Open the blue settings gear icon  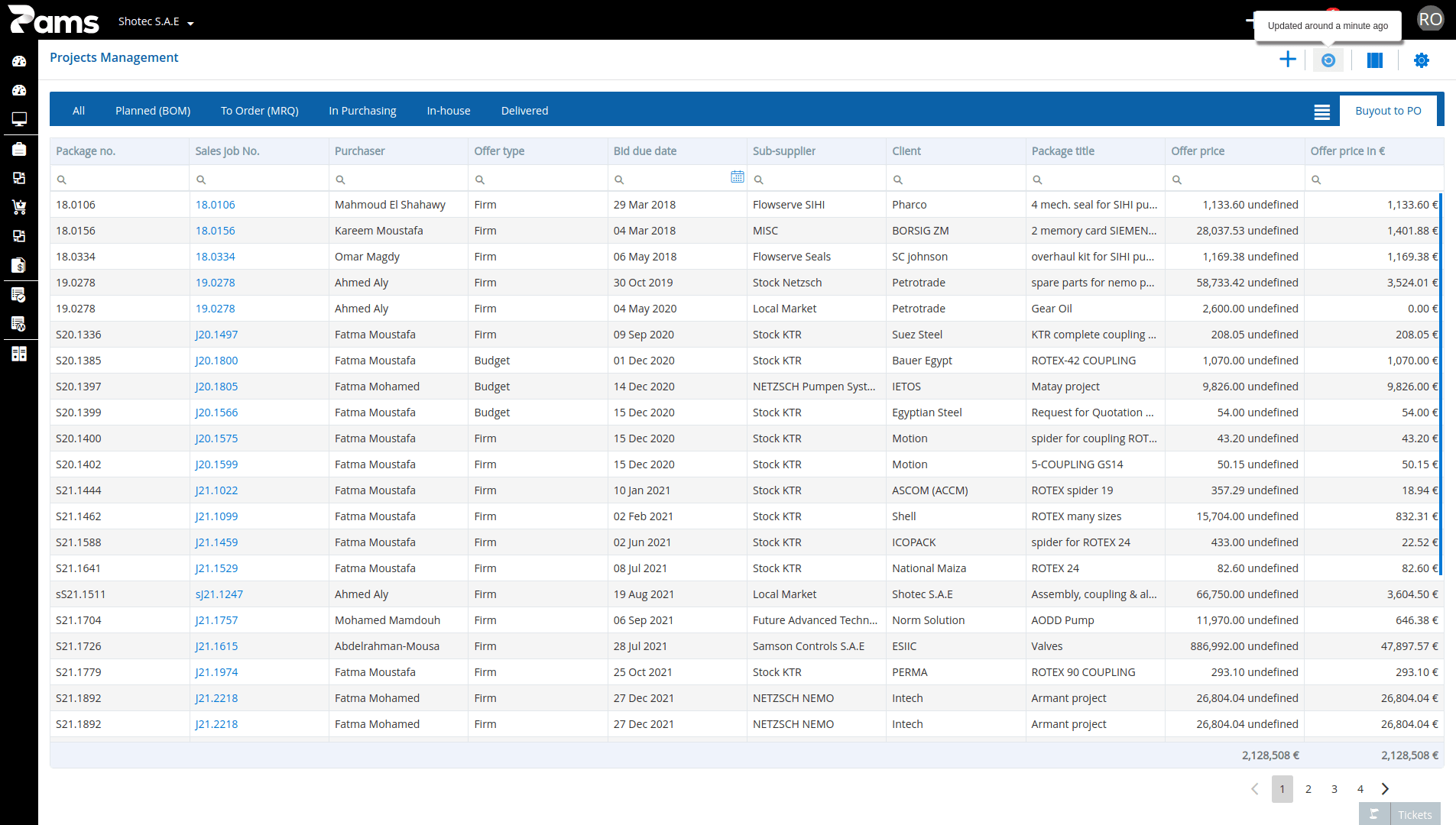[1421, 60]
